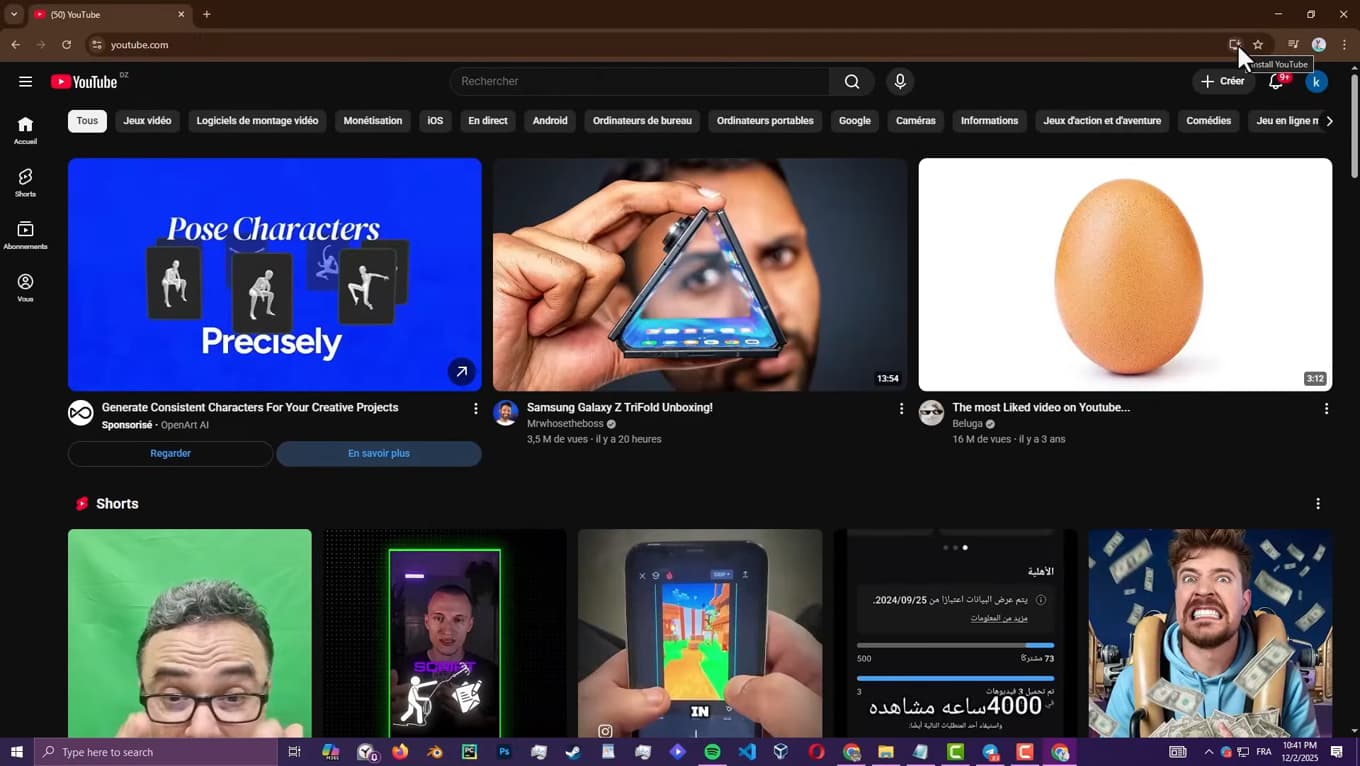Screen dimensions: 1360x766
Task: Open Samsung Galaxy Z TriFold Unboxing title
Action: pos(620,408)
